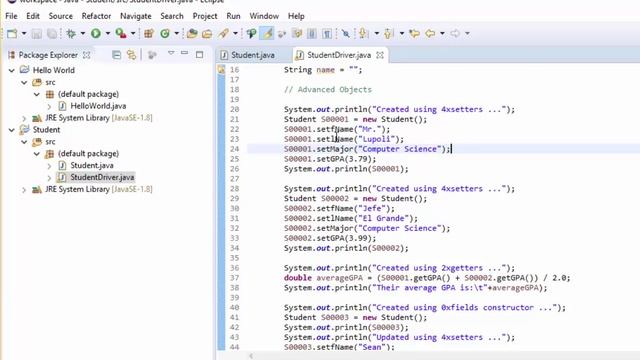640x360 pixels.
Task: Toggle Show Whitespace Characters pilcrow icon
Action: click(x=327, y=33)
